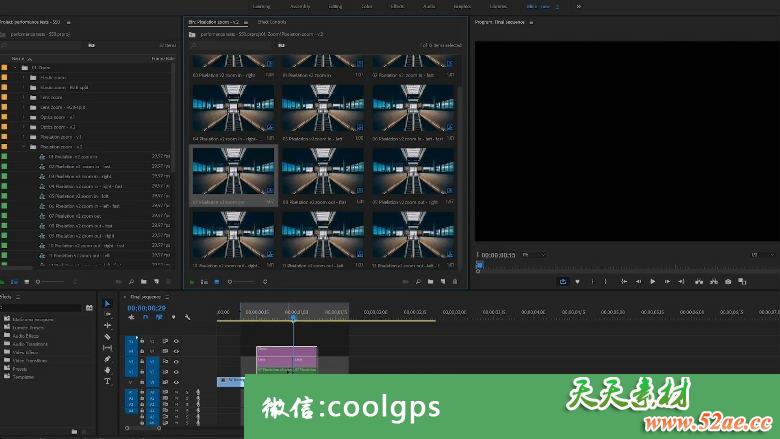Screen dimensions: 780x439
Task: Open Comparison View in Program monitor
Action: click(x=742, y=281)
